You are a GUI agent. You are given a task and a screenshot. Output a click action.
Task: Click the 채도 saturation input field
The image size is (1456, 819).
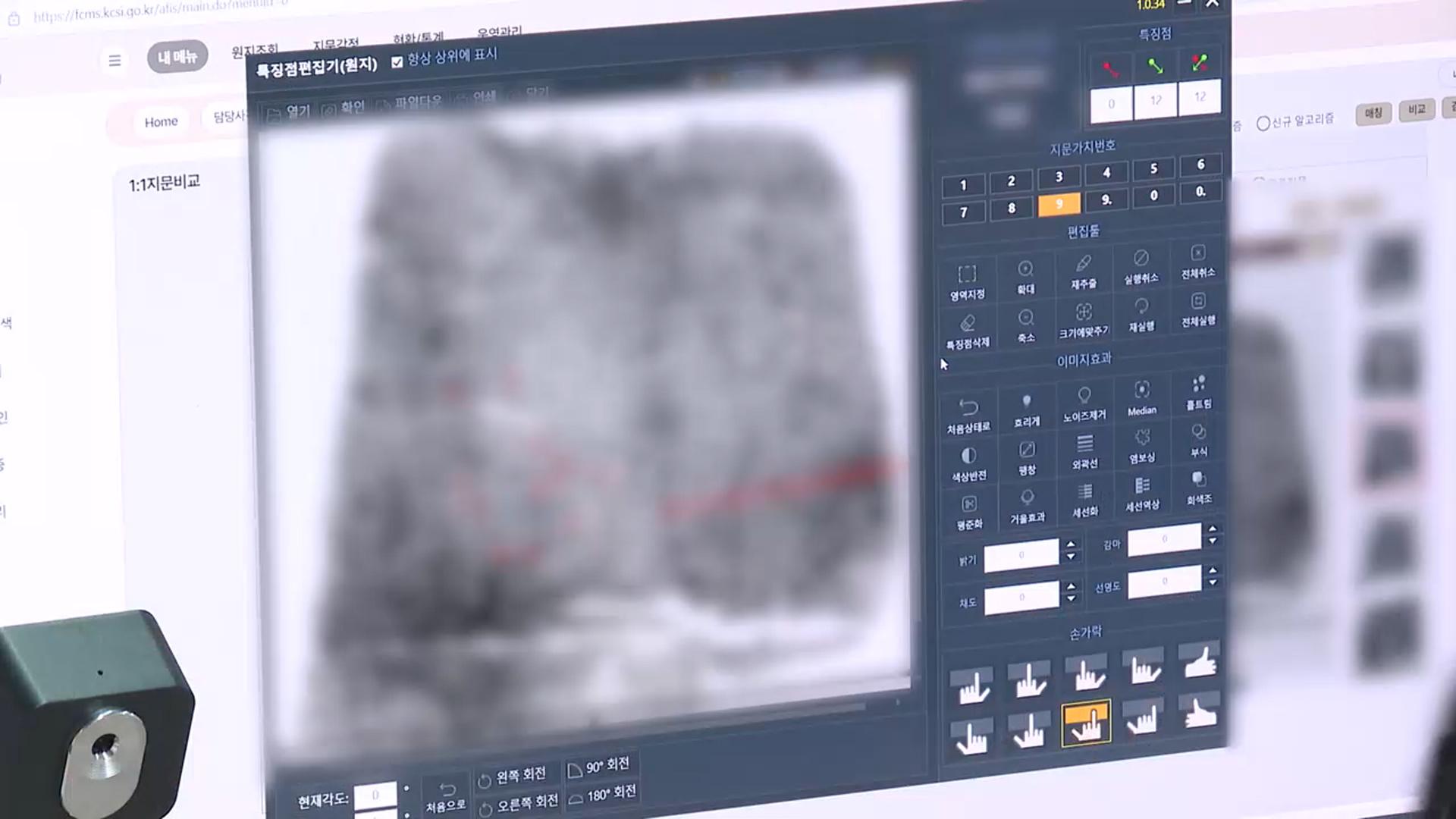pos(1021,598)
